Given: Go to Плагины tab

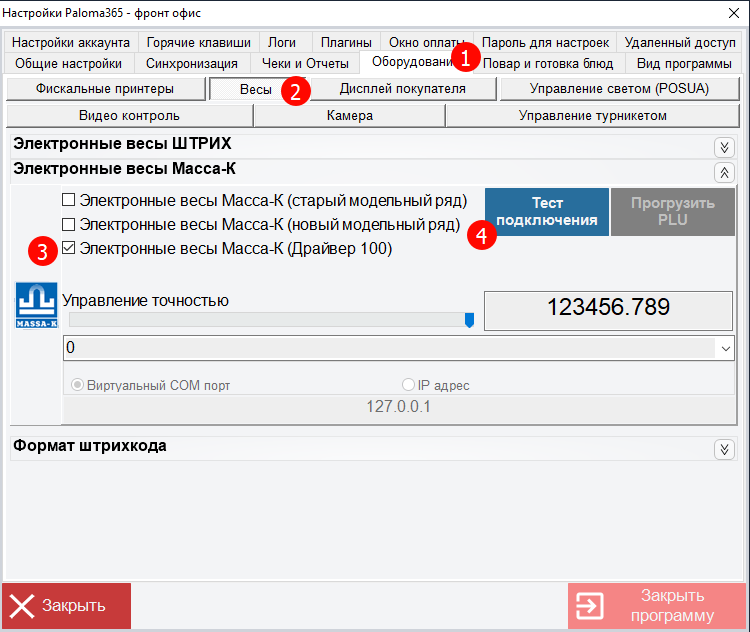Looking at the screenshot, I should point(346,42).
